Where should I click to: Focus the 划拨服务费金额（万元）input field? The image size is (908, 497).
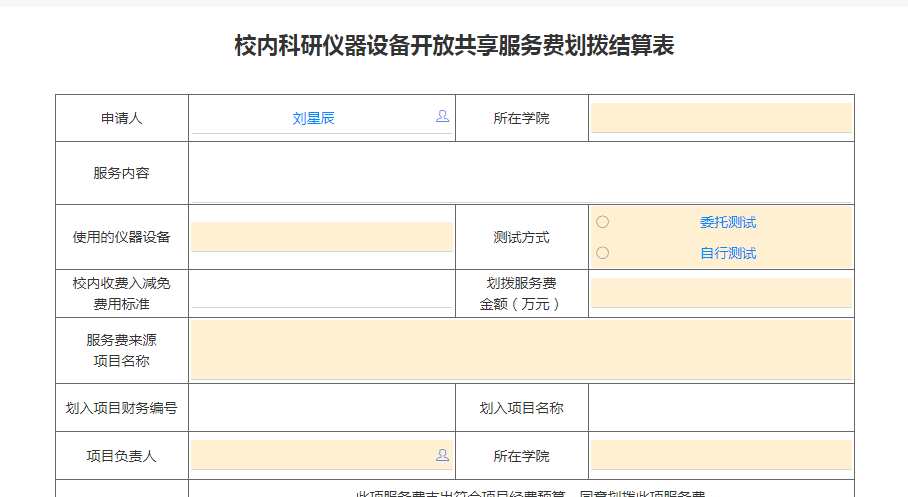tap(721, 293)
